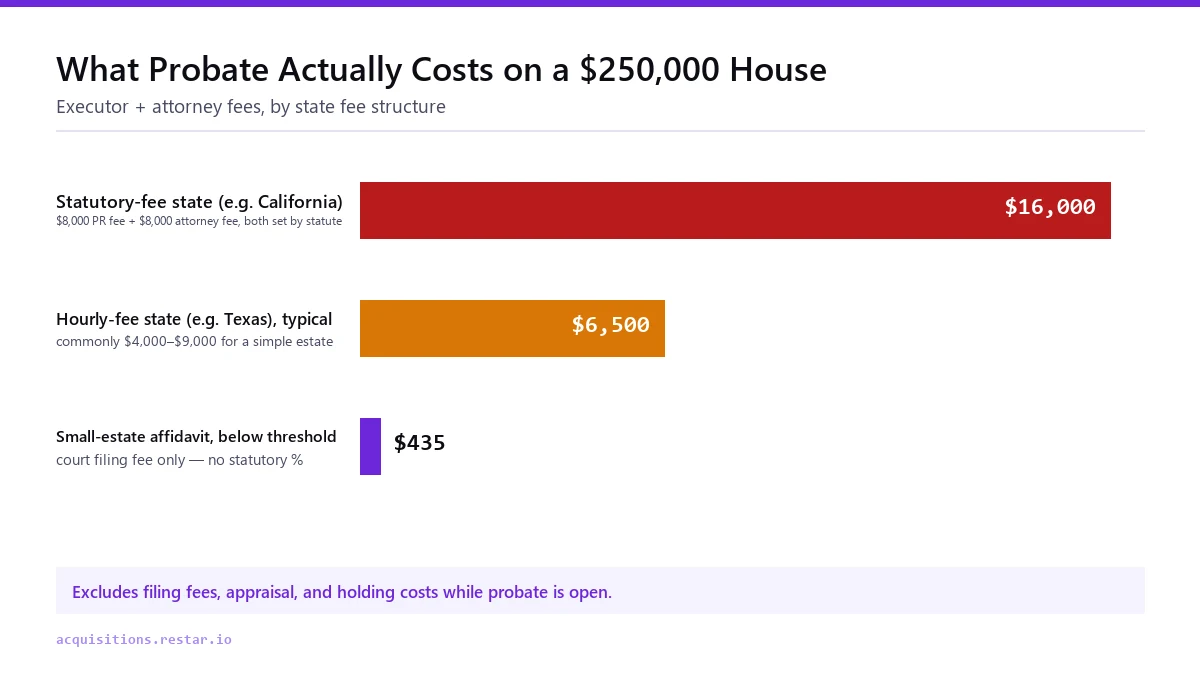Click the orange $6,500 hourly-fee bar
1200x675 pixels.
(x=512, y=328)
